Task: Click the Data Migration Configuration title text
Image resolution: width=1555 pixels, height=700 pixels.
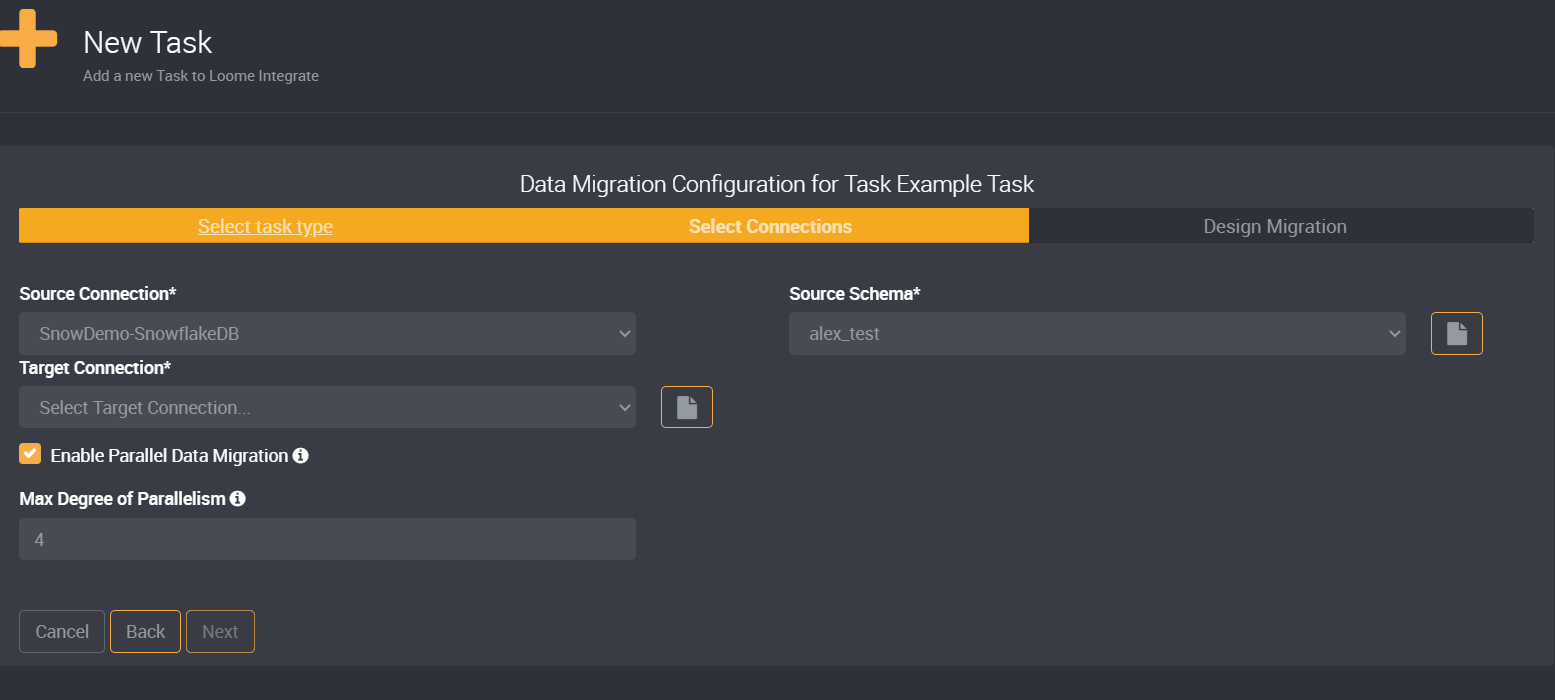Action: click(777, 184)
